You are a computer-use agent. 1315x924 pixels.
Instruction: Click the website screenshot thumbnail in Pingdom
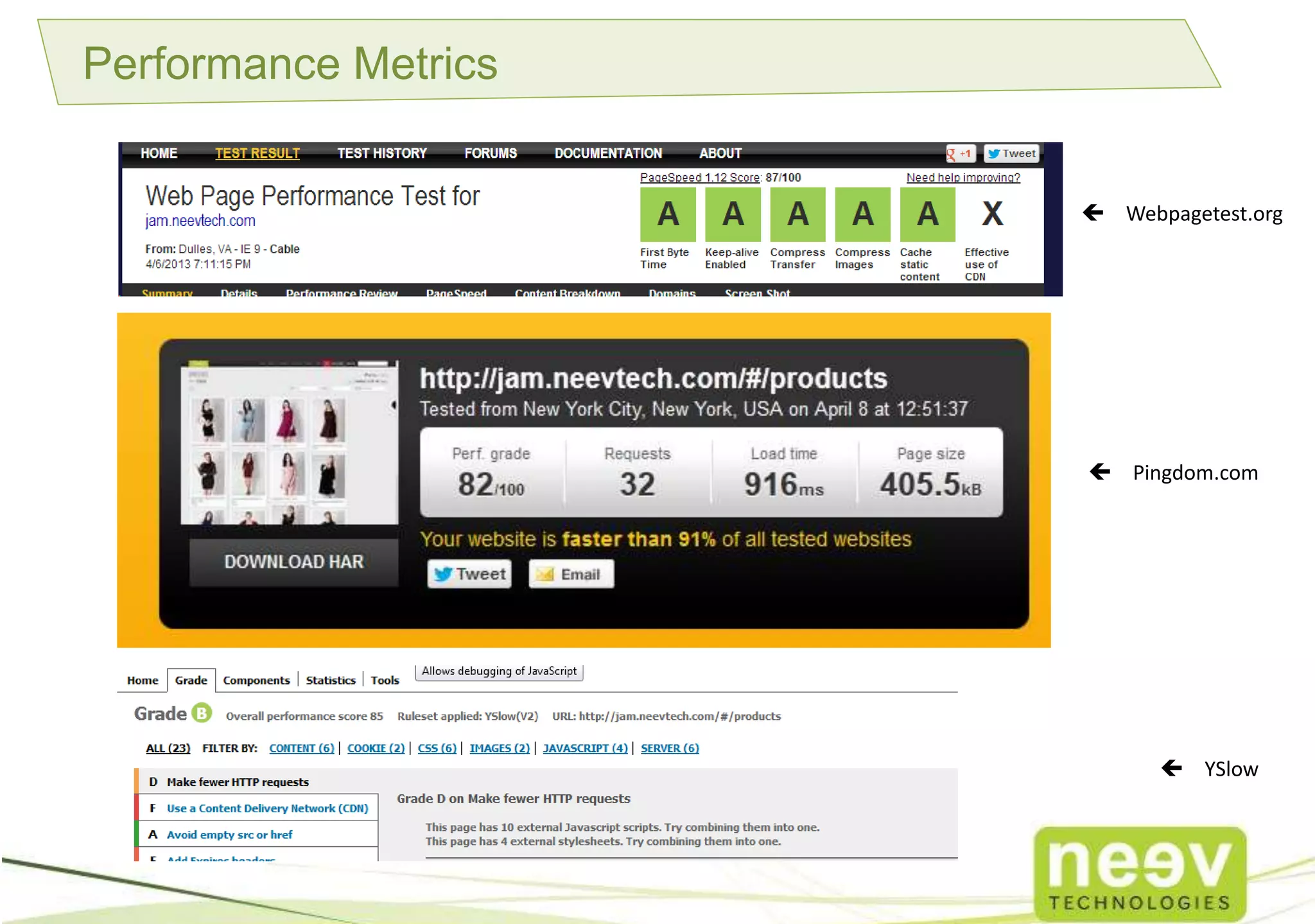(x=289, y=443)
